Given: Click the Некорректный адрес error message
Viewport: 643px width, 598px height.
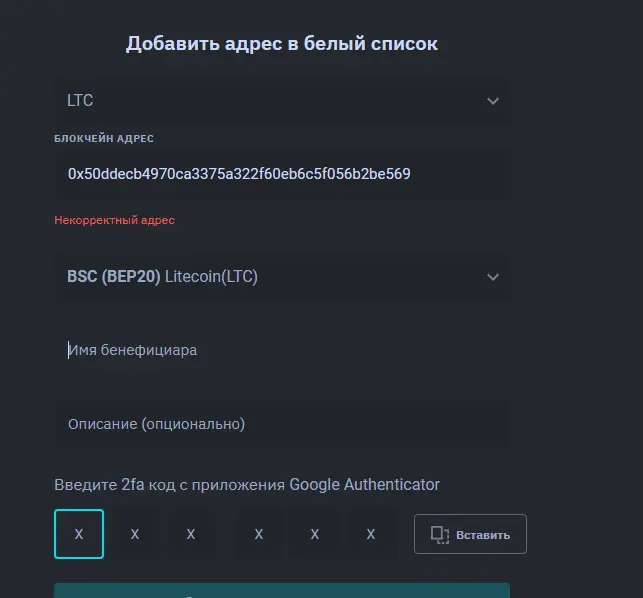Looking at the screenshot, I should point(114,220).
